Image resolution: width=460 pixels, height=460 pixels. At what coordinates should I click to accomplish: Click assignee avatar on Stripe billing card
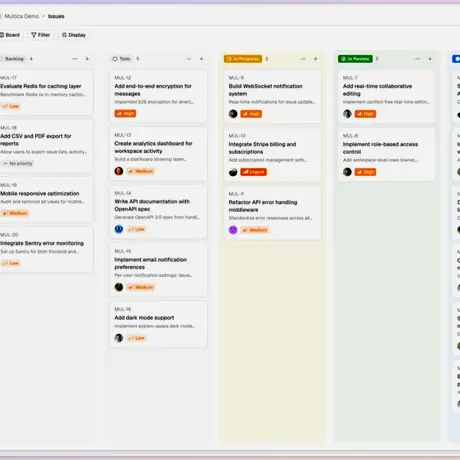point(233,172)
